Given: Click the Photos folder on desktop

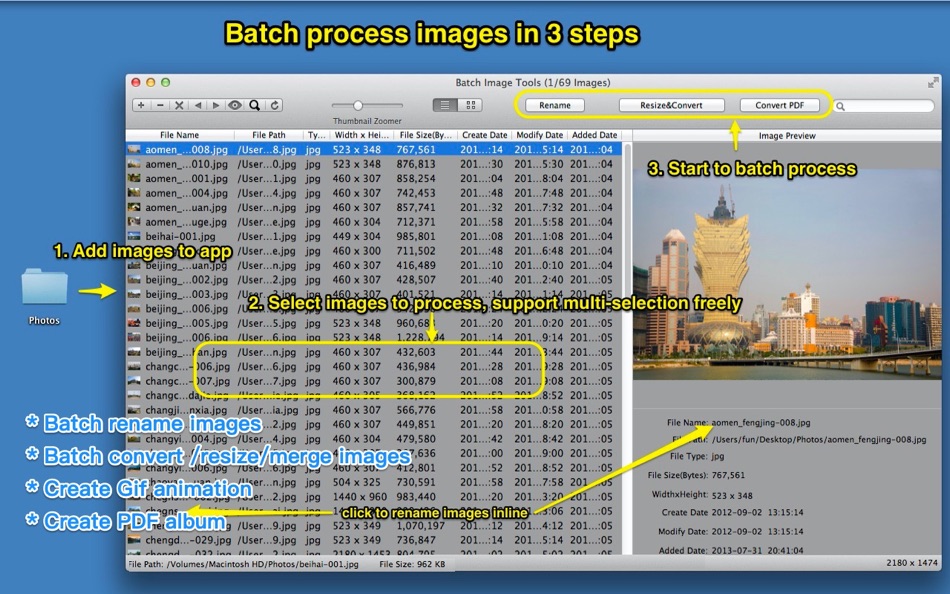Looking at the screenshot, I should pos(44,287).
